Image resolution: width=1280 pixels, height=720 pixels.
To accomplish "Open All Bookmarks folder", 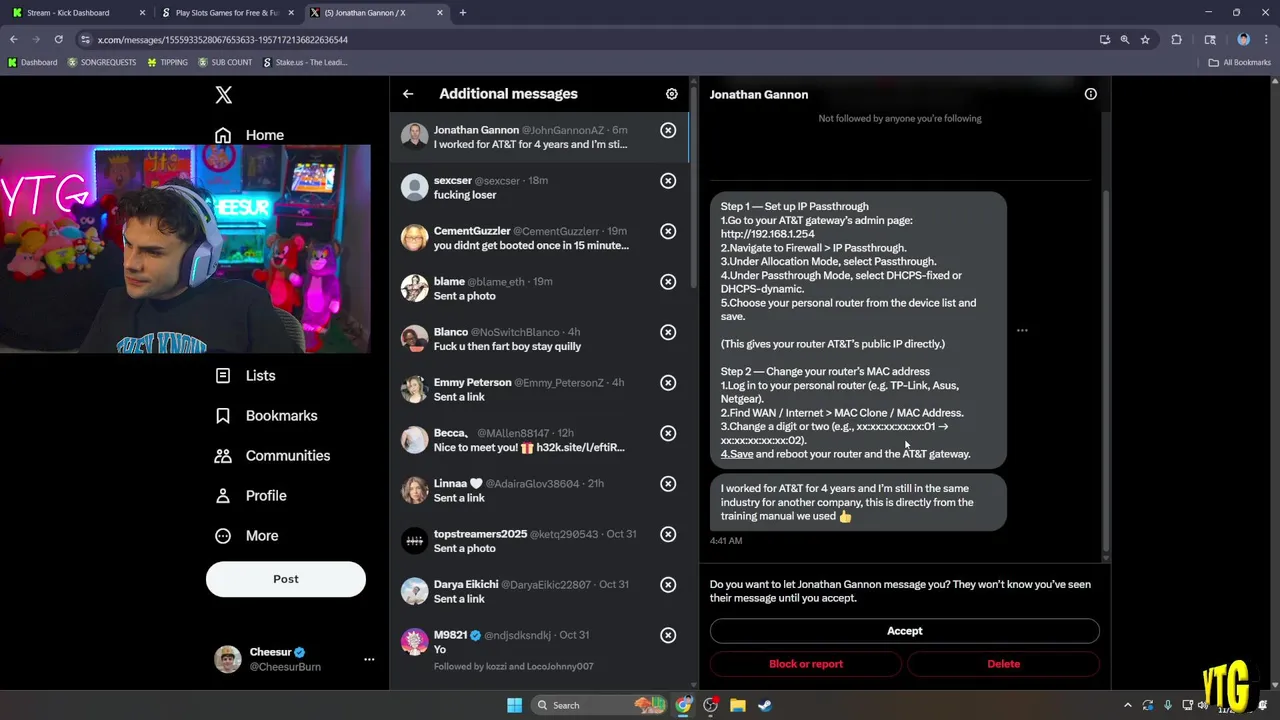I will tap(1240, 62).
